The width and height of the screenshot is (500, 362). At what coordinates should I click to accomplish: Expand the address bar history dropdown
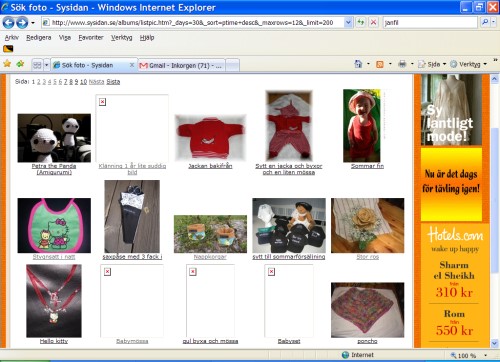point(348,22)
